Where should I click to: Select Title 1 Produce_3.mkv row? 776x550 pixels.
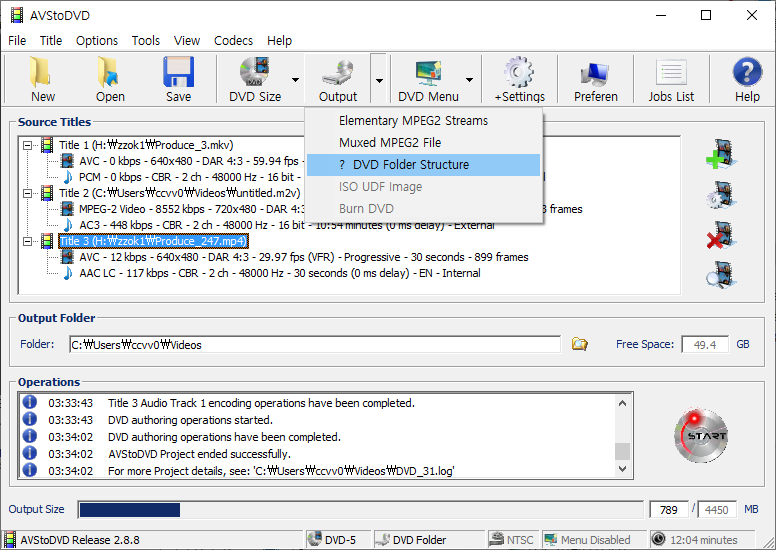(146, 145)
